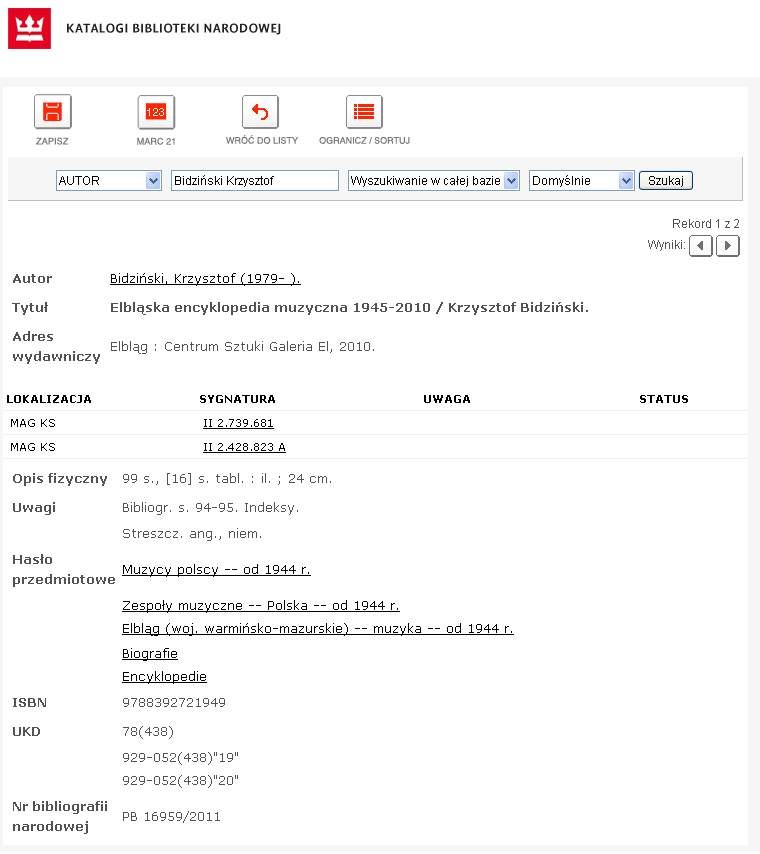Click the OGRANICZ / SORTUJ label text
The image size is (760, 854).
[364, 141]
